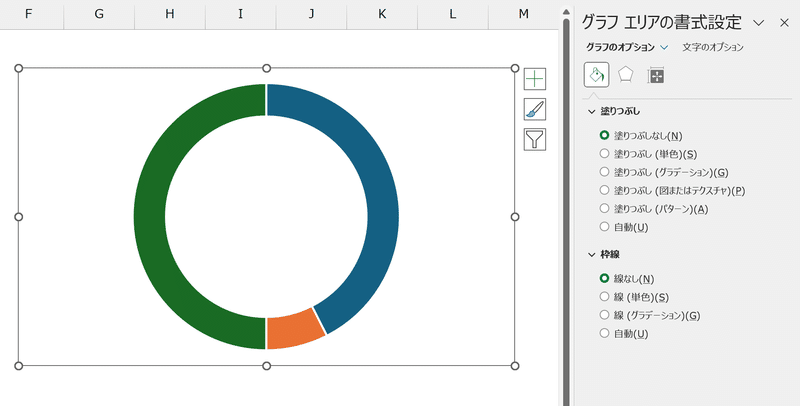The width and height of the screenshot is (800, 406).
Task: Click column header M
Action: (523, 14)
